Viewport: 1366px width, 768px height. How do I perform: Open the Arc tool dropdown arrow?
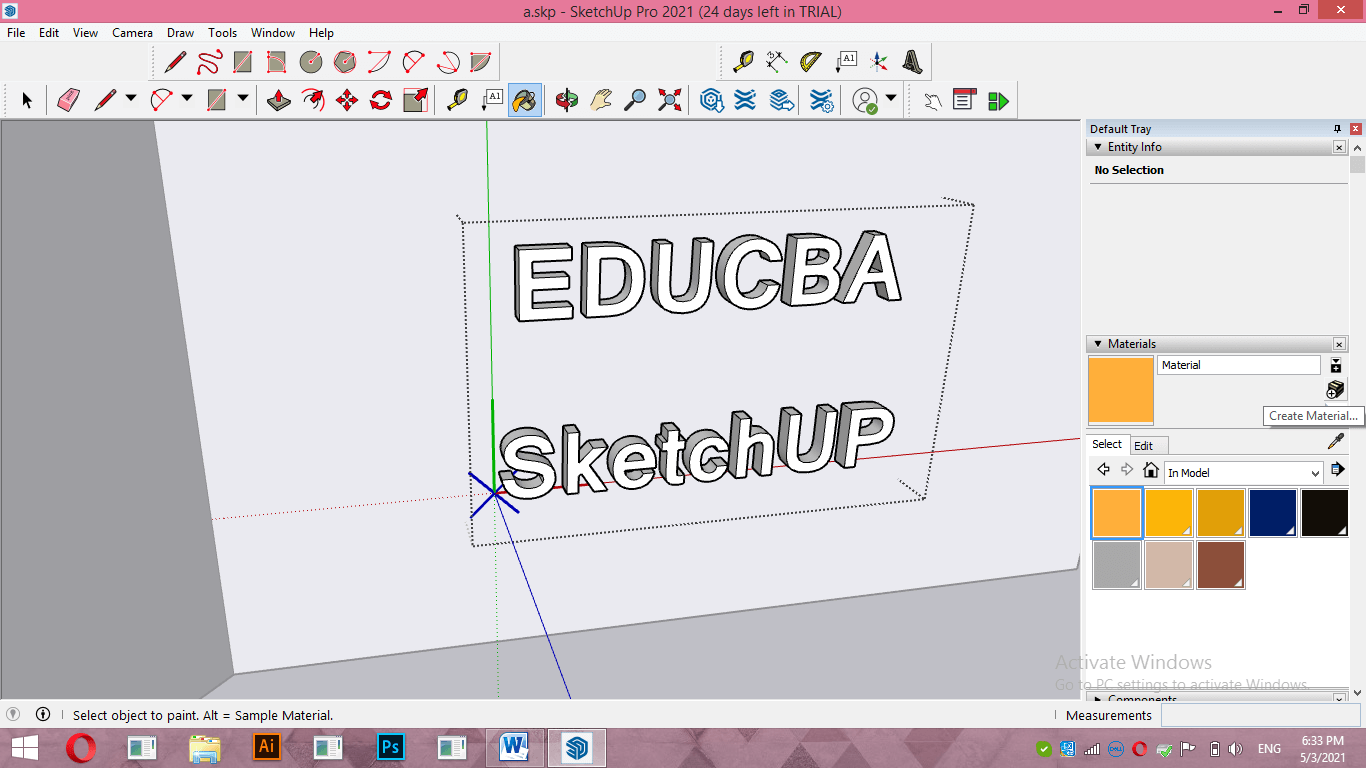tap(187, 99)
